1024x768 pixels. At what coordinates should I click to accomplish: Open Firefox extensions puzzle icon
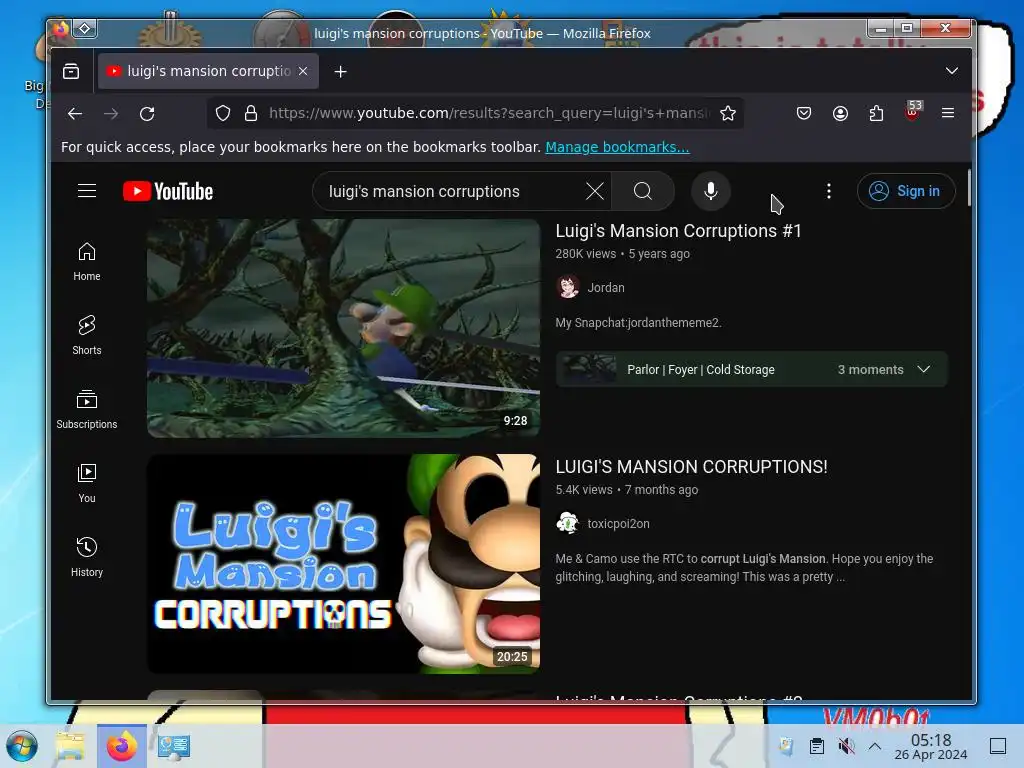click(x=876, y=114)
